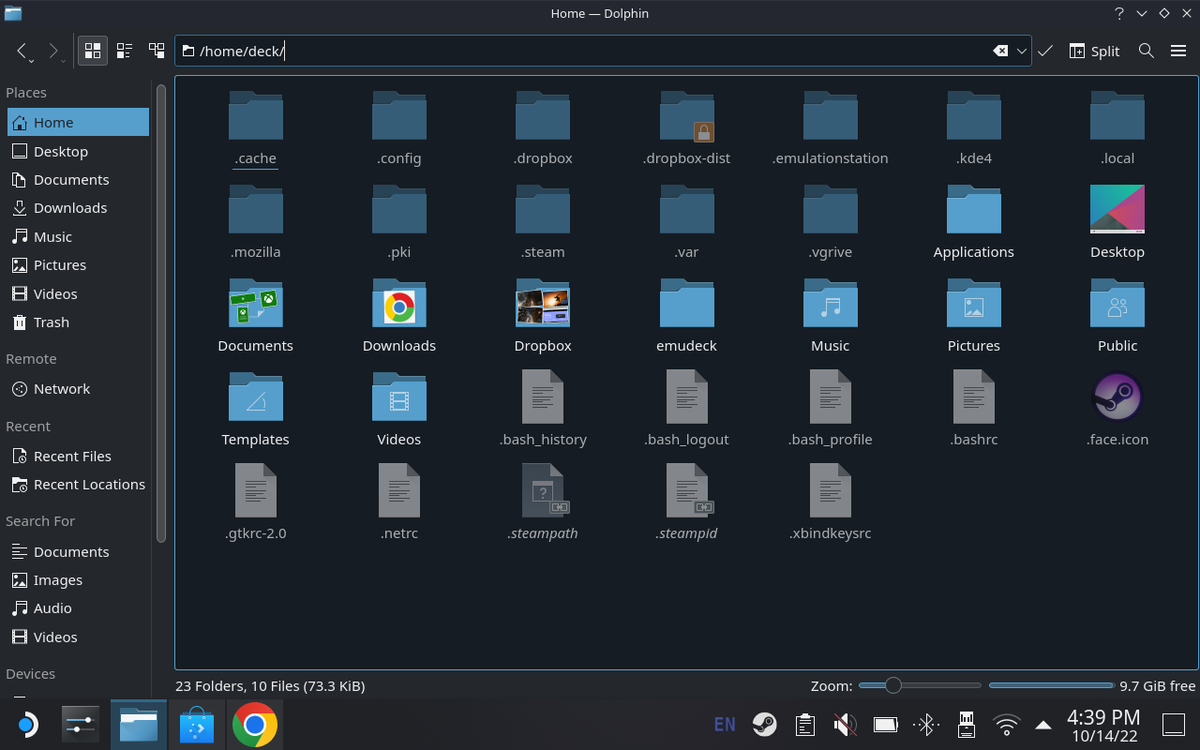Open the location bar dropdown arrow

coord(1020,50)
